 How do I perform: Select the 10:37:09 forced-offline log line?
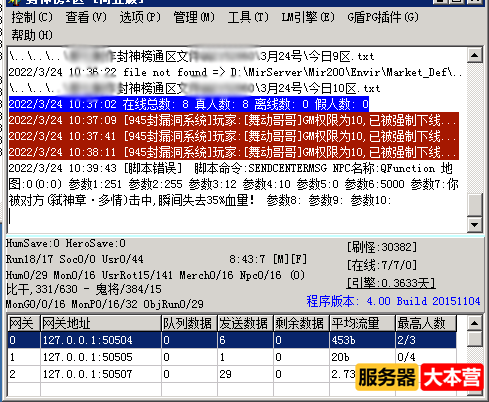(234, 120)
